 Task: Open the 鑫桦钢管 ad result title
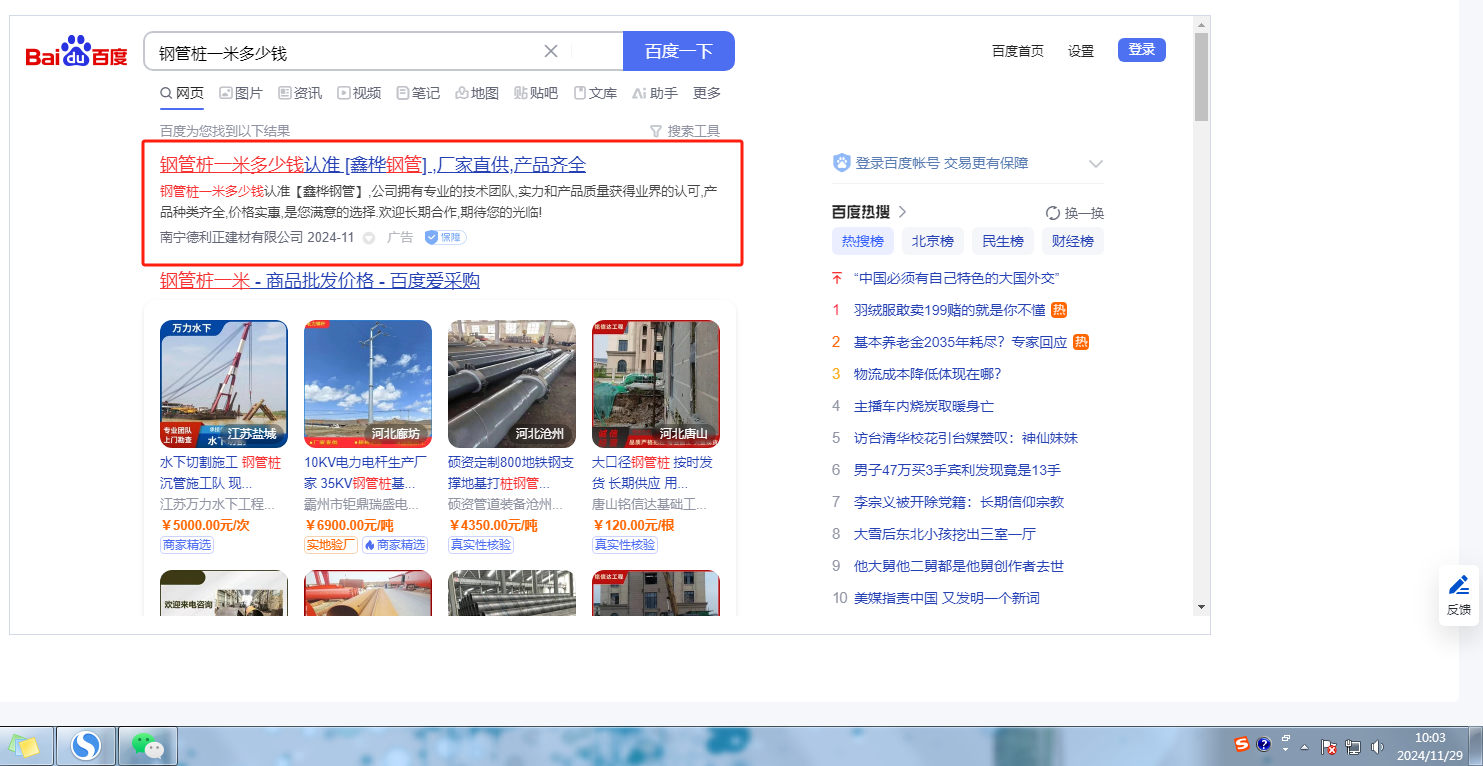[373, 165]
